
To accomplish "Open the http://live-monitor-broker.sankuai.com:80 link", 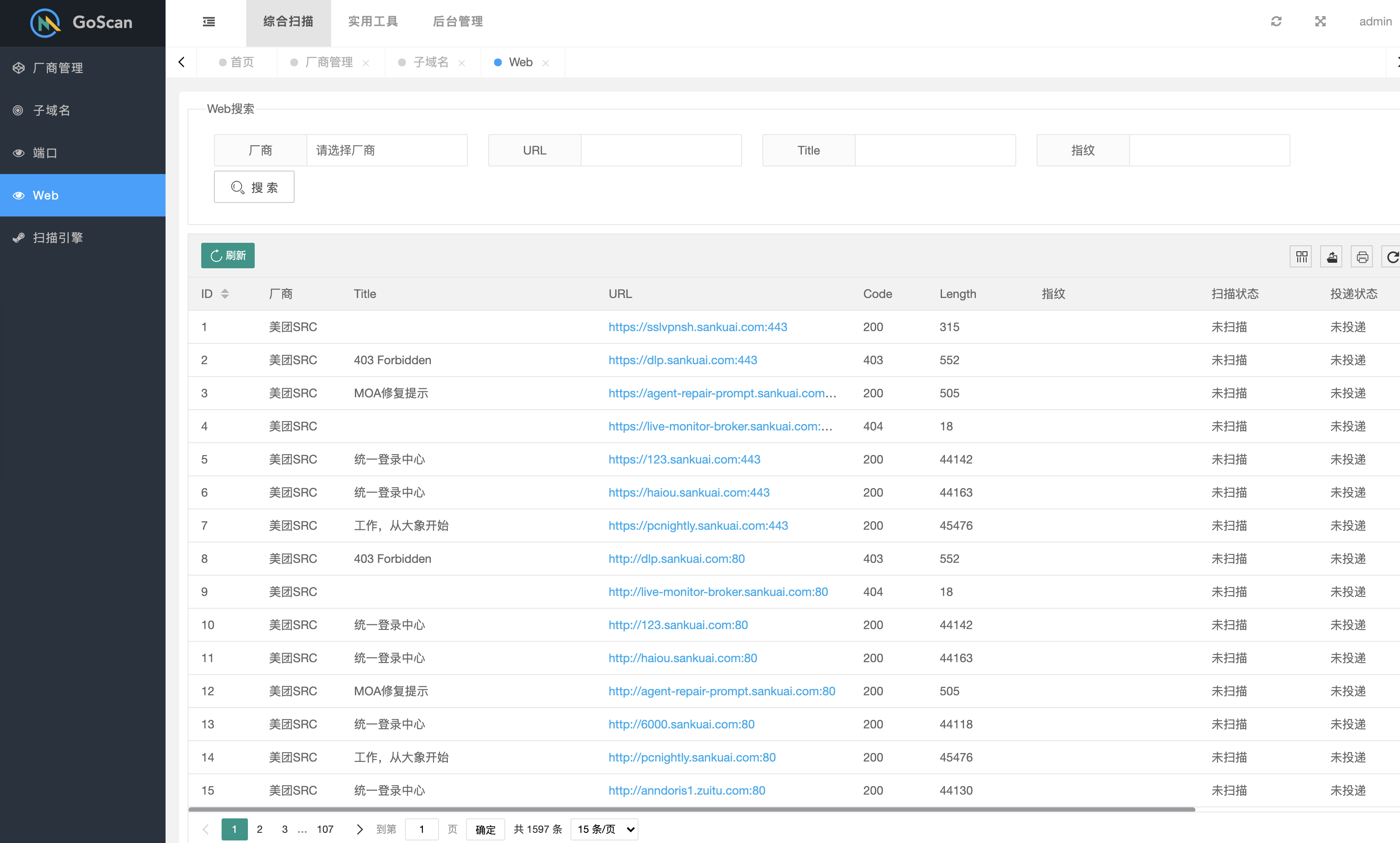I will click(718, 592).
